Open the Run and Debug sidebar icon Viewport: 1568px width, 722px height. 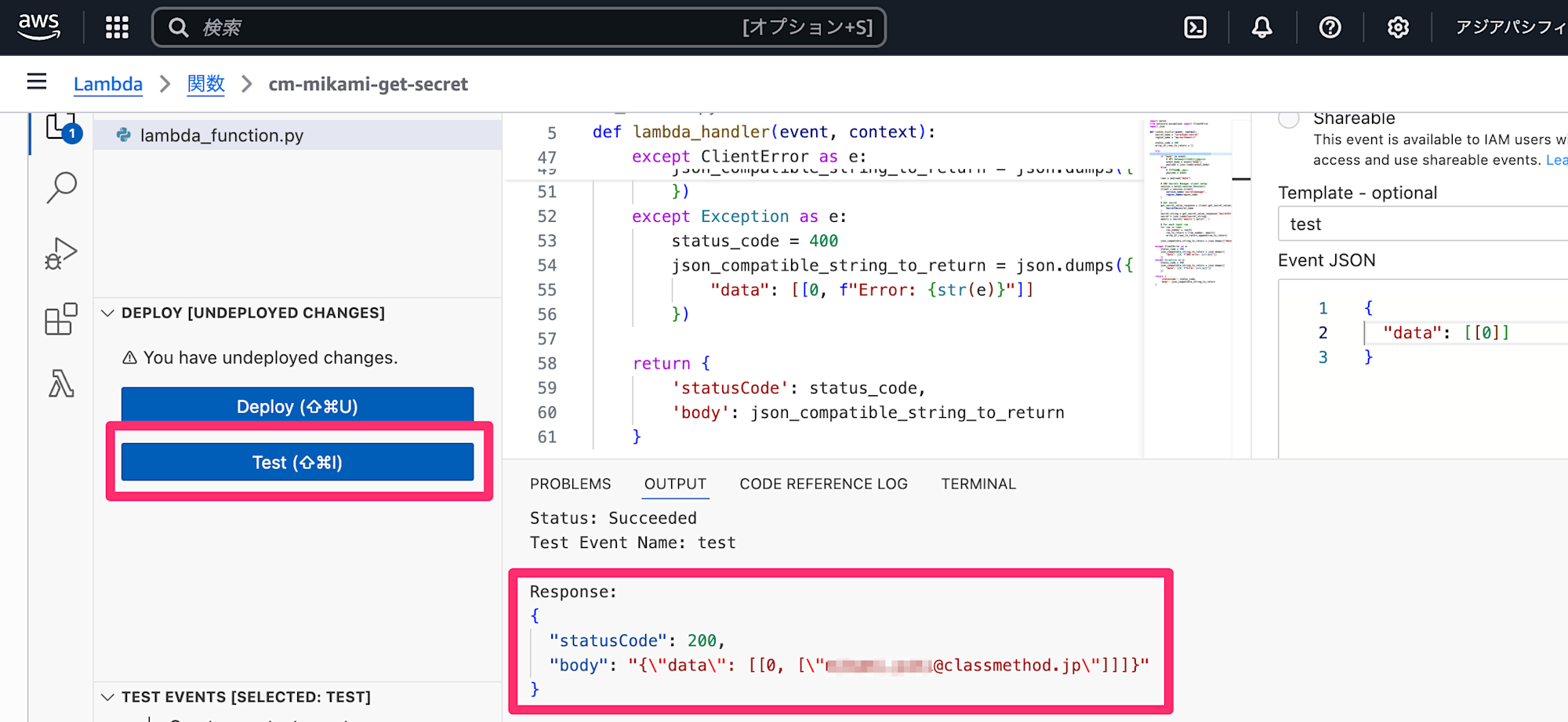(61, 253)
